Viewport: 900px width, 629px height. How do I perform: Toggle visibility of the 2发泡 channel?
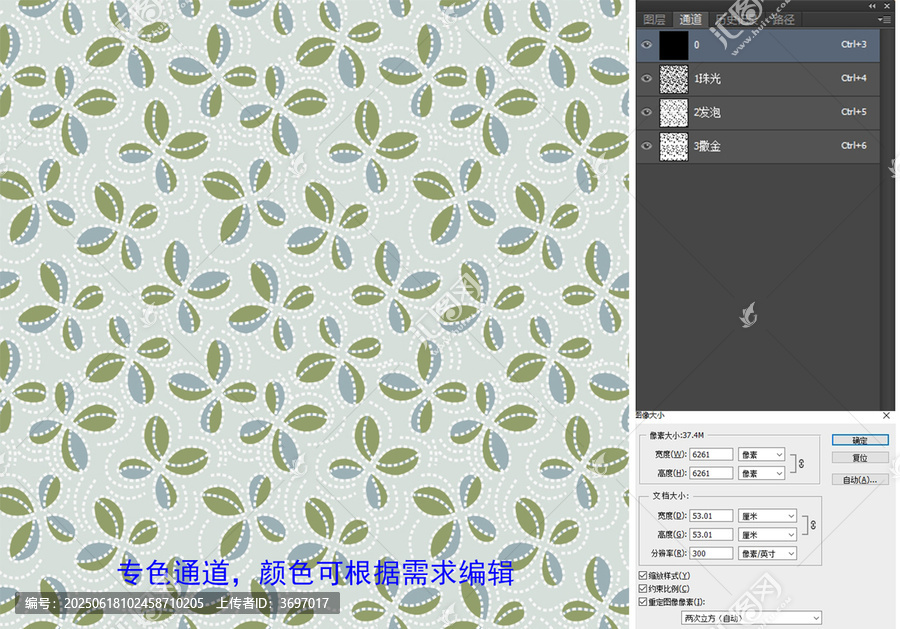pos(647,112)
